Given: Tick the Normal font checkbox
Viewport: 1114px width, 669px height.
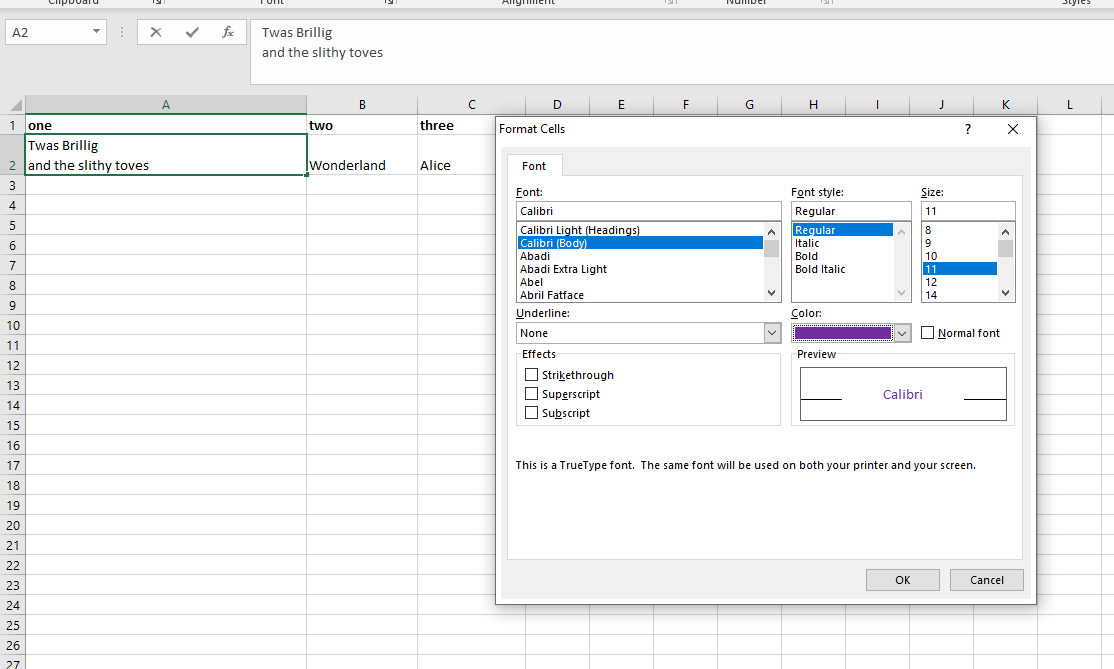Looking at the screenshot, I should click(928, 333).
